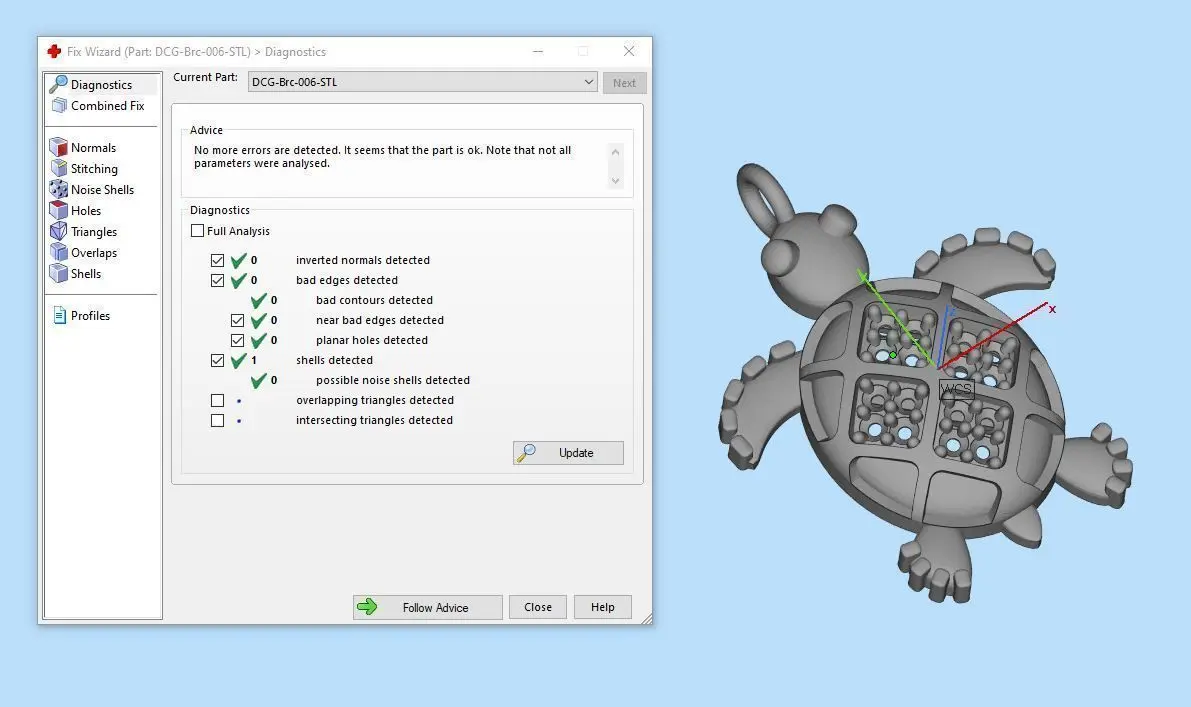Click the green check beside bad contours detected
Image resolution: width=1191 pixels, height=707 pixels.
[x=259, y=301]
